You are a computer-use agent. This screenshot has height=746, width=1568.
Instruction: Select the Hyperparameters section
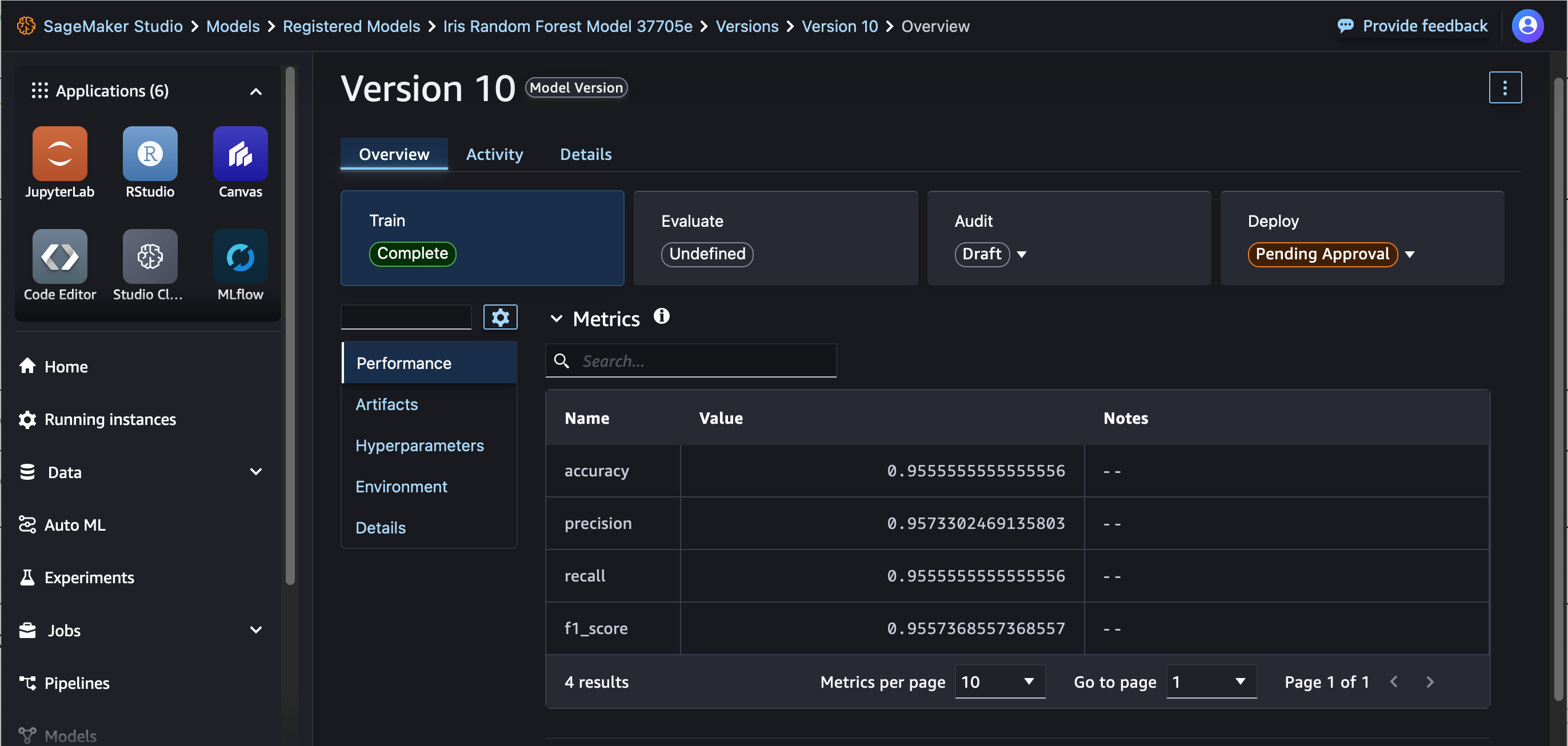[420, 444]
